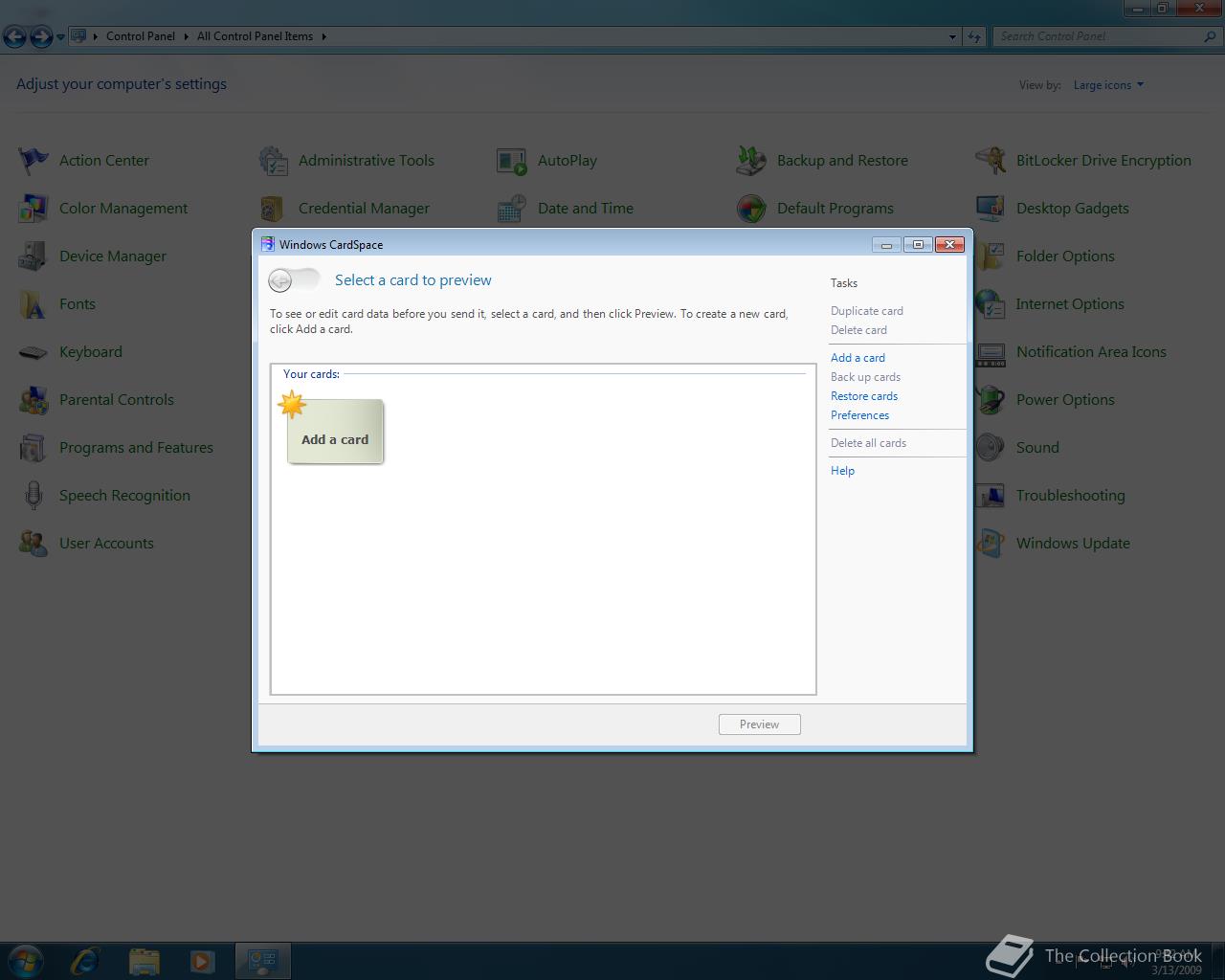Launch Internet Explorer from the taskbar
Screen dimensions: 1225x980
click(x=85, y=960)
